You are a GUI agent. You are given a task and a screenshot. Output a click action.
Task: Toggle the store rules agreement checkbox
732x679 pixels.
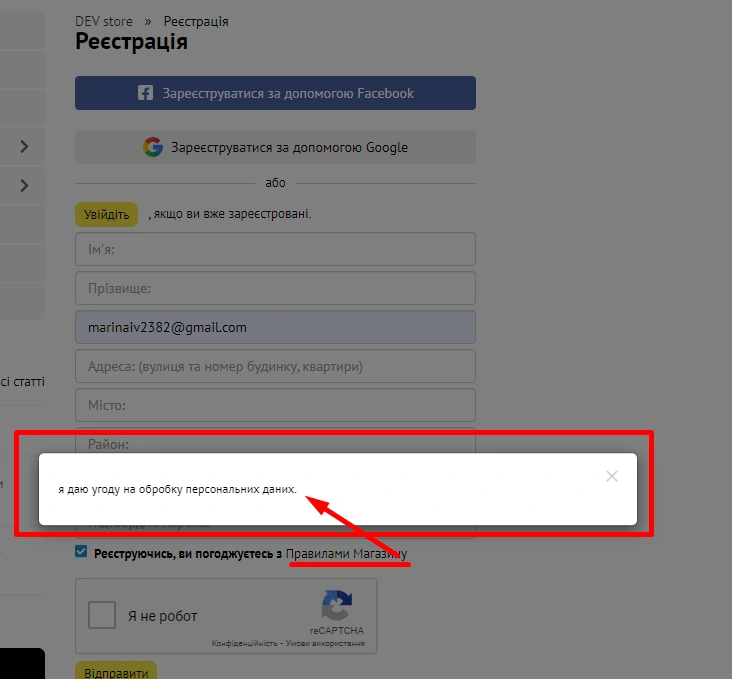81,552
